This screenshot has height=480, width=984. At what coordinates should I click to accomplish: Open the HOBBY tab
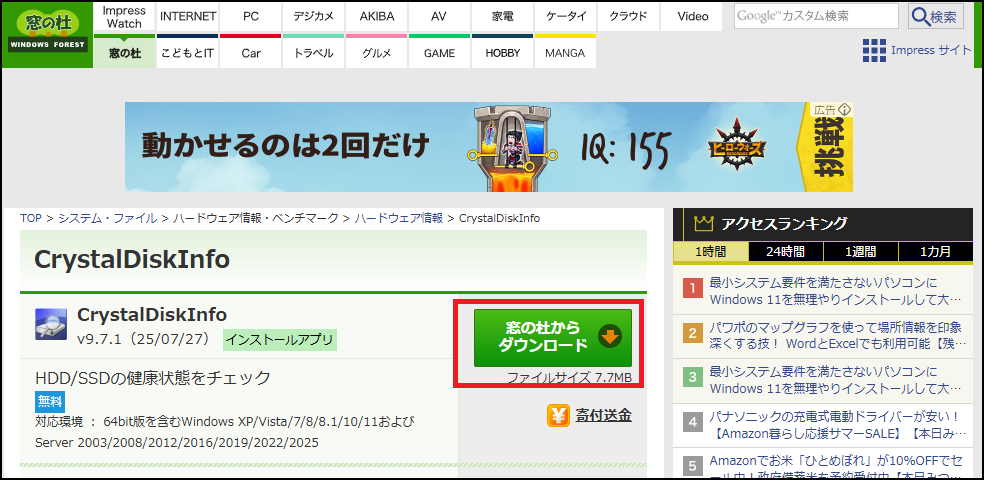tap(502, 52)
